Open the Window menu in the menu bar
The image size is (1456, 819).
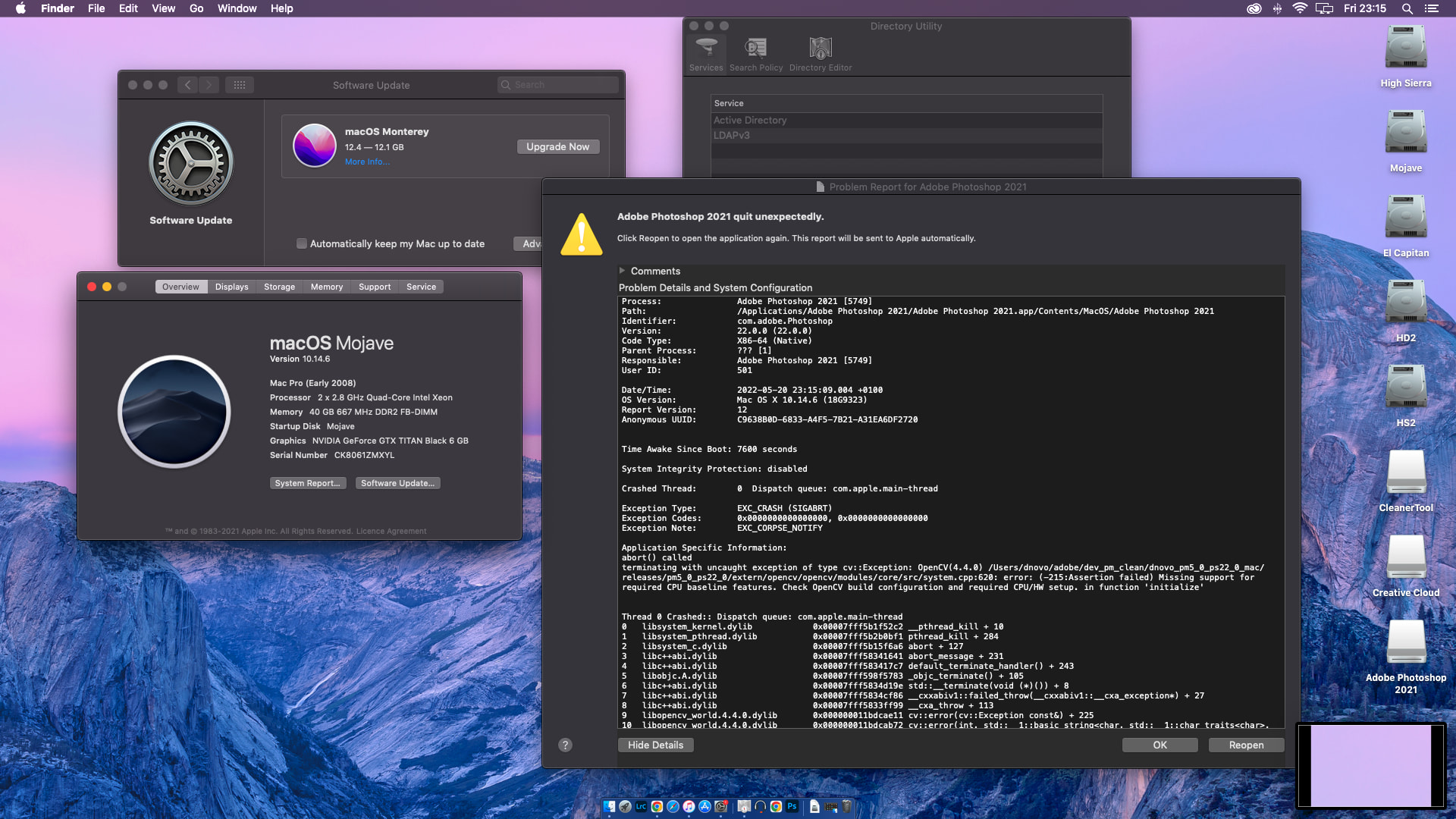(237, 8)
